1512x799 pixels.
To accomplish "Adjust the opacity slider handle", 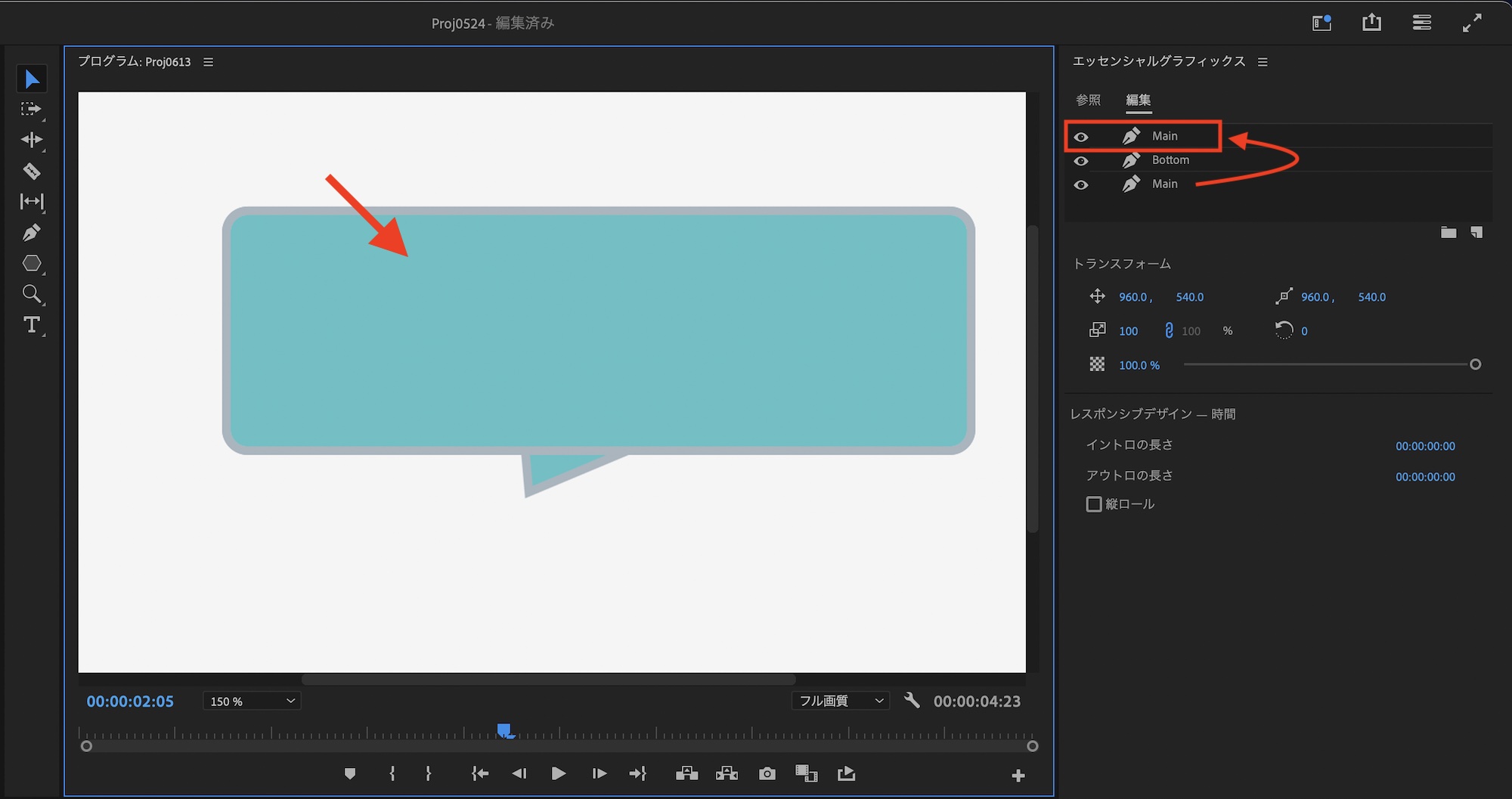I will 1475,364.
